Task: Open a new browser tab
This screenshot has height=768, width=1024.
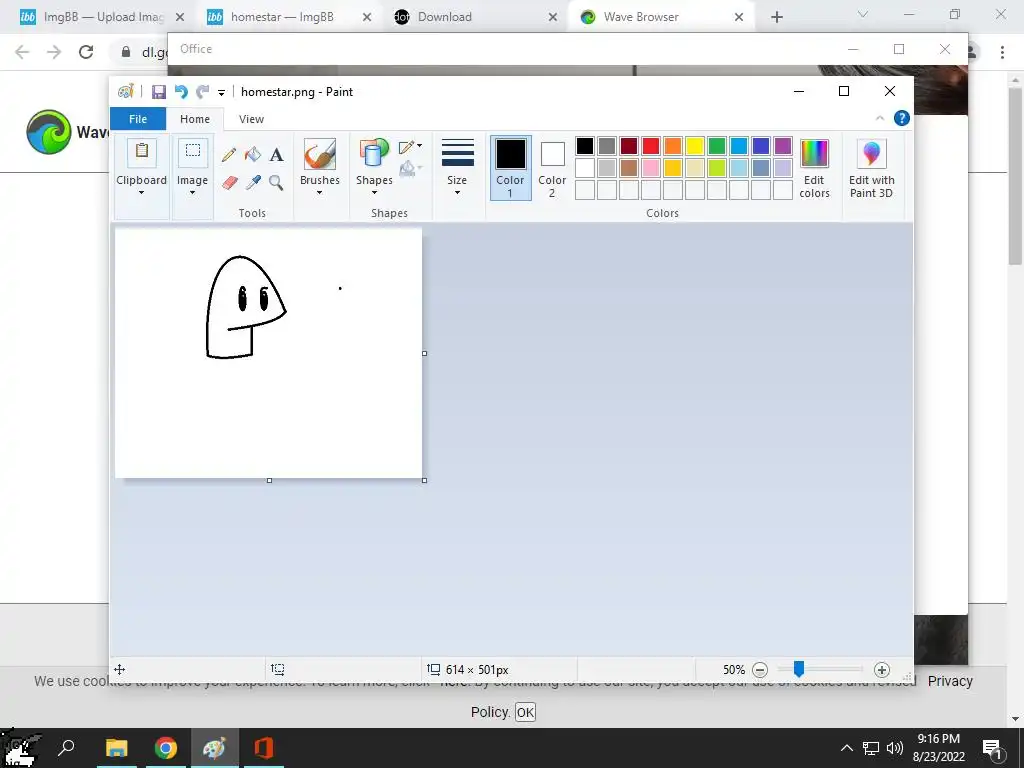Action: click(x=776, y=17)
